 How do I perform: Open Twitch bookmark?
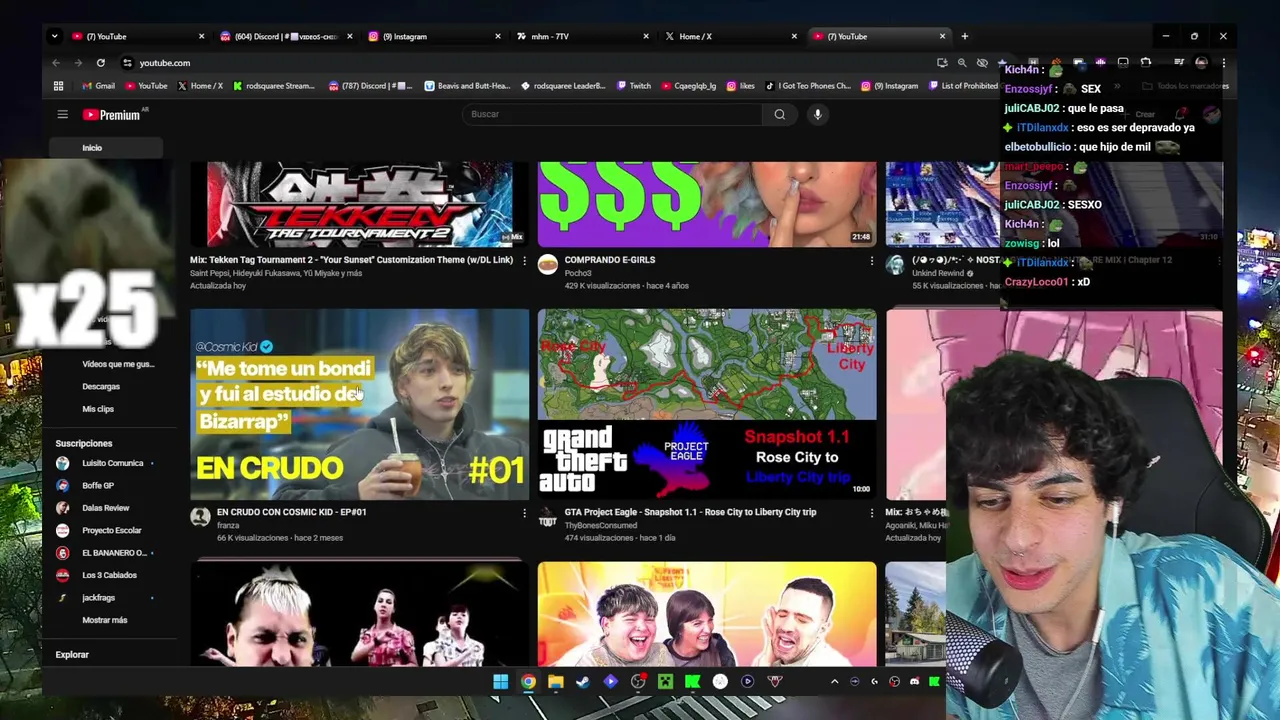634,86
